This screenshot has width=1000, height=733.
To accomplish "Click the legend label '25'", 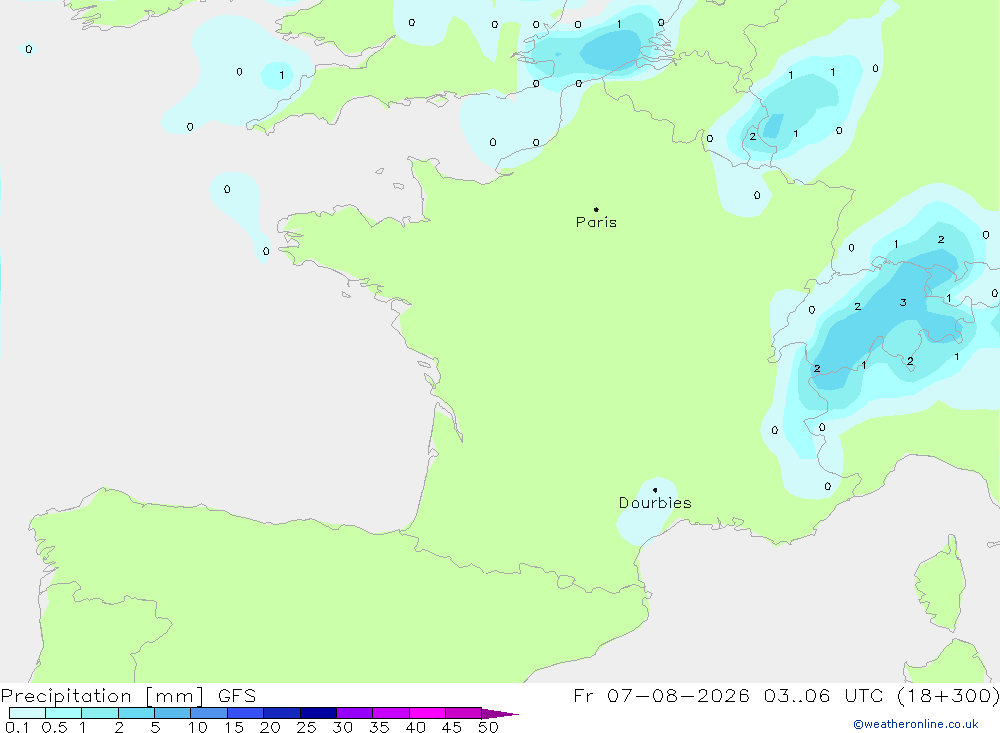I will [x=307, y=727].
